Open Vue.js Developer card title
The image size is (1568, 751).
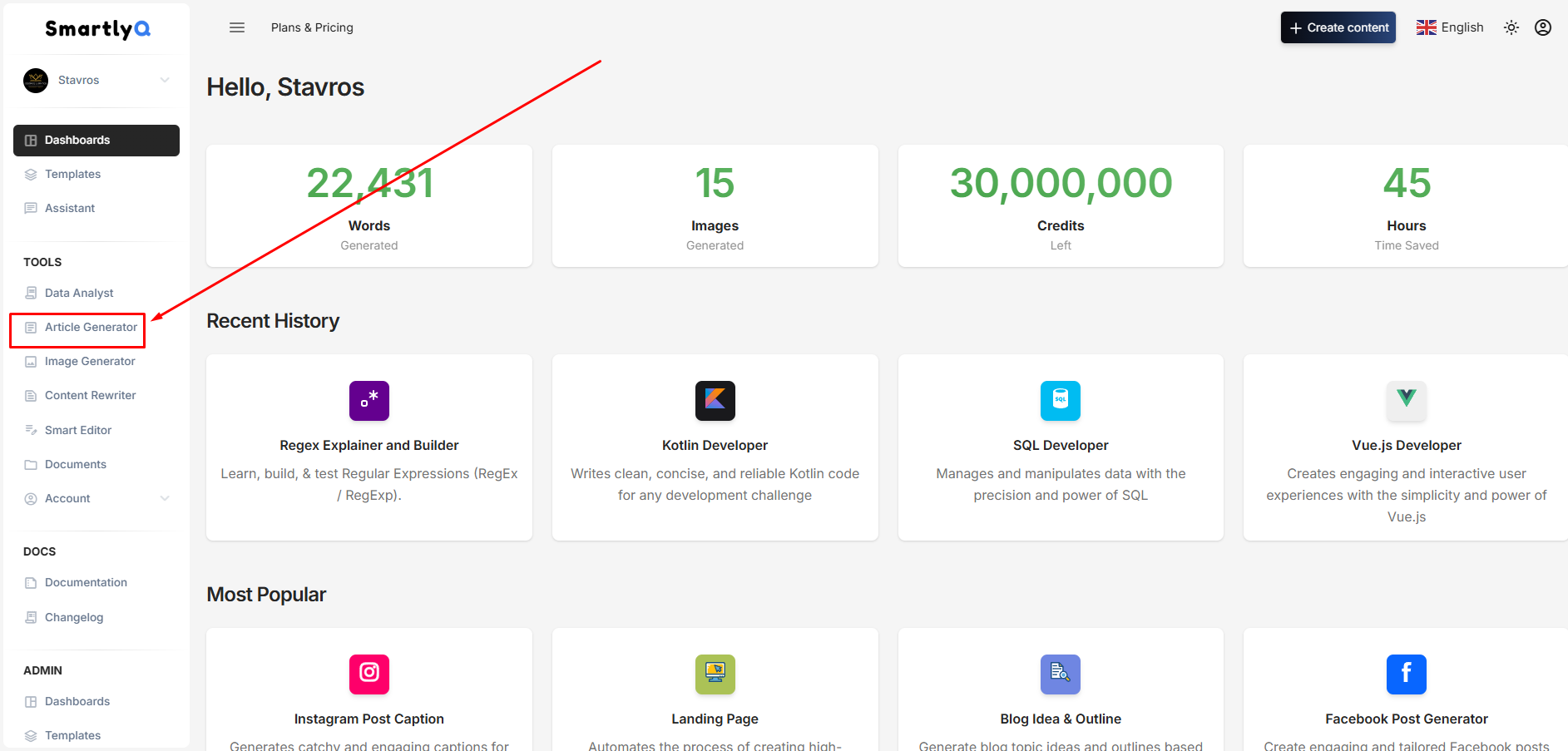point(1407,445)
